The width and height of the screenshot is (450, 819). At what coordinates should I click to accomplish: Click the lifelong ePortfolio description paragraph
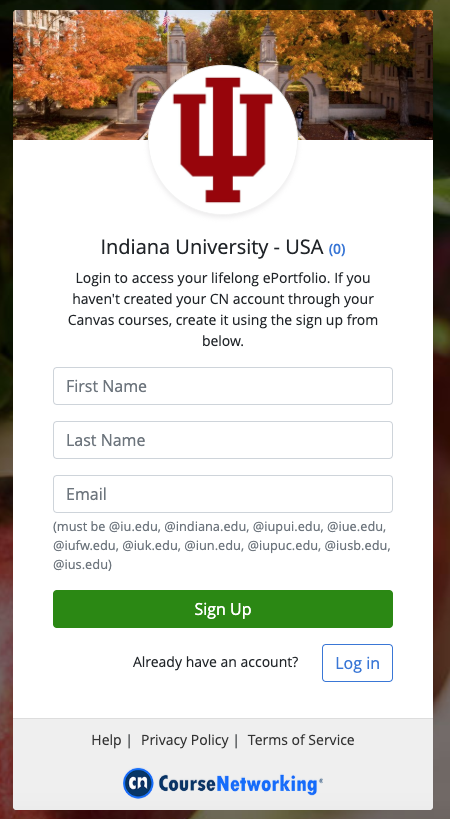tap(223, 309)
